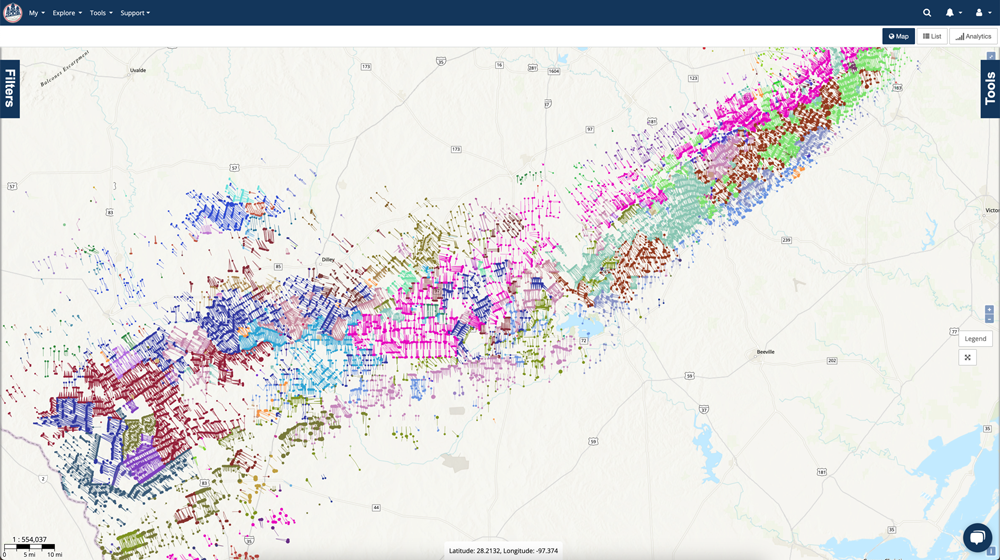Expand the Explore dropdown menu
The image size is (1000, 560).
tap(67, 13)
